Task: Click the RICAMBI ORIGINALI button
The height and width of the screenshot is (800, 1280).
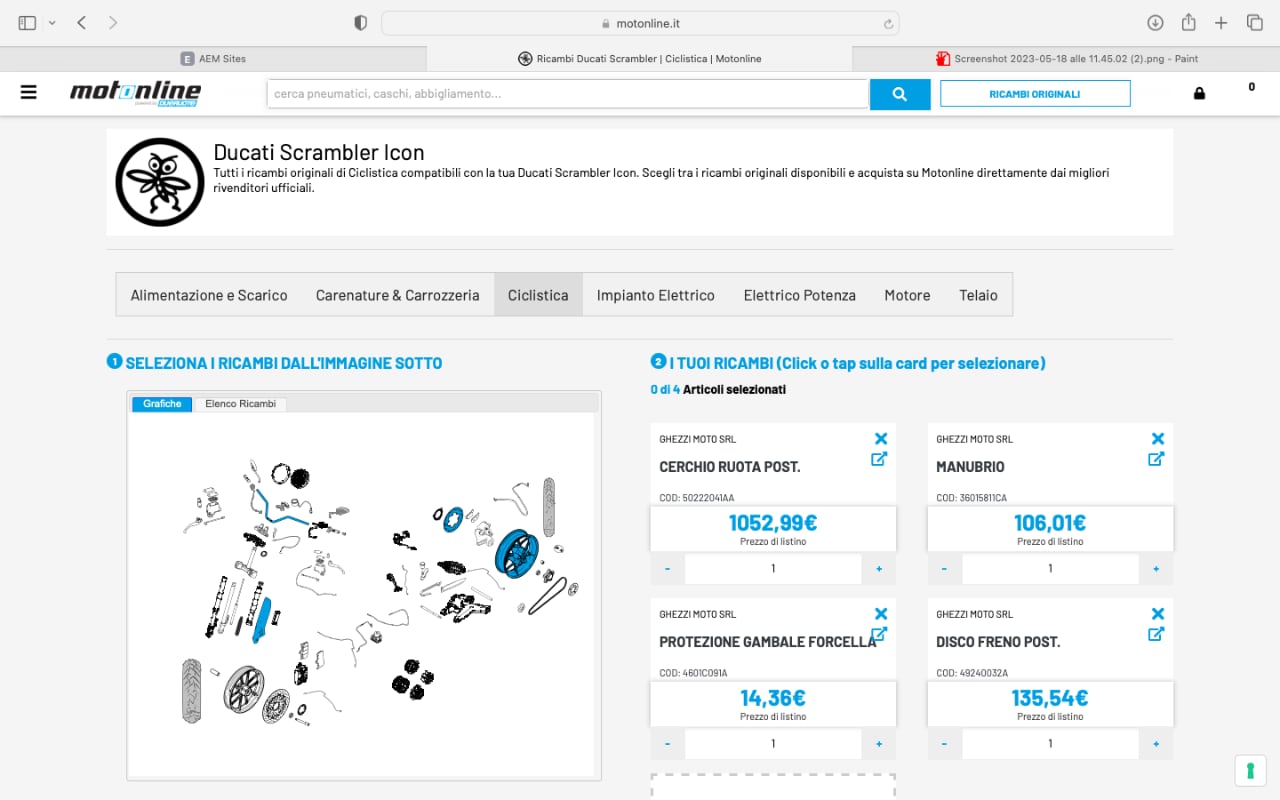Action: (1034, 94)
